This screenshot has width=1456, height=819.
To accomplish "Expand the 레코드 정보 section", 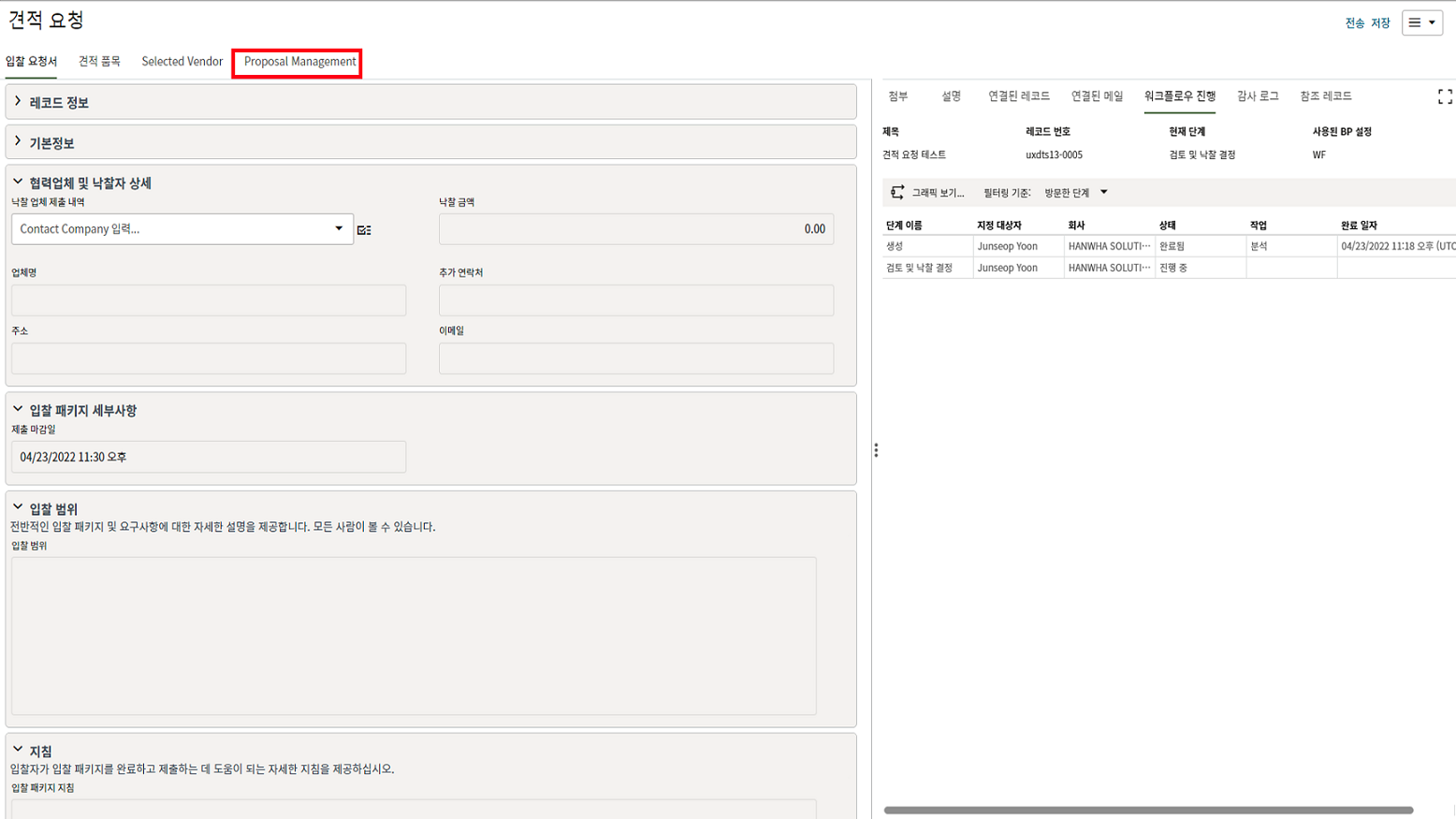I will click(x=18, y=102).
